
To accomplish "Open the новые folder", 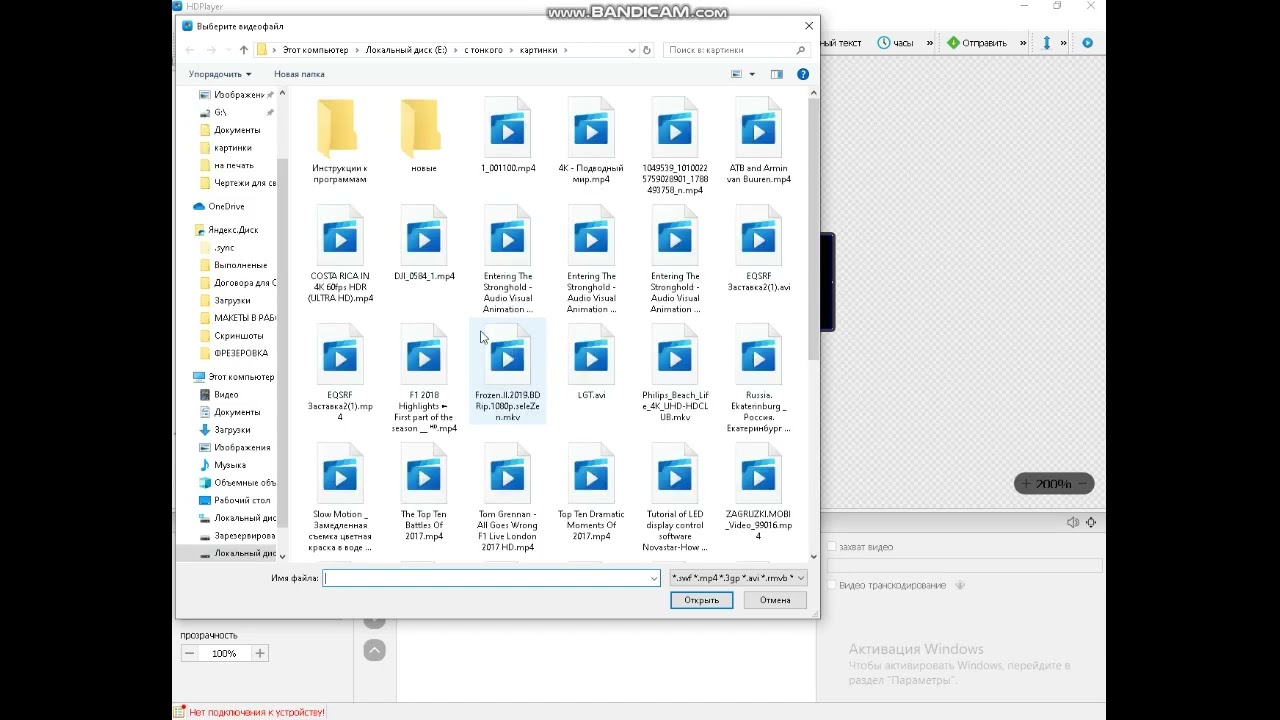I will [x=424, y=136].
